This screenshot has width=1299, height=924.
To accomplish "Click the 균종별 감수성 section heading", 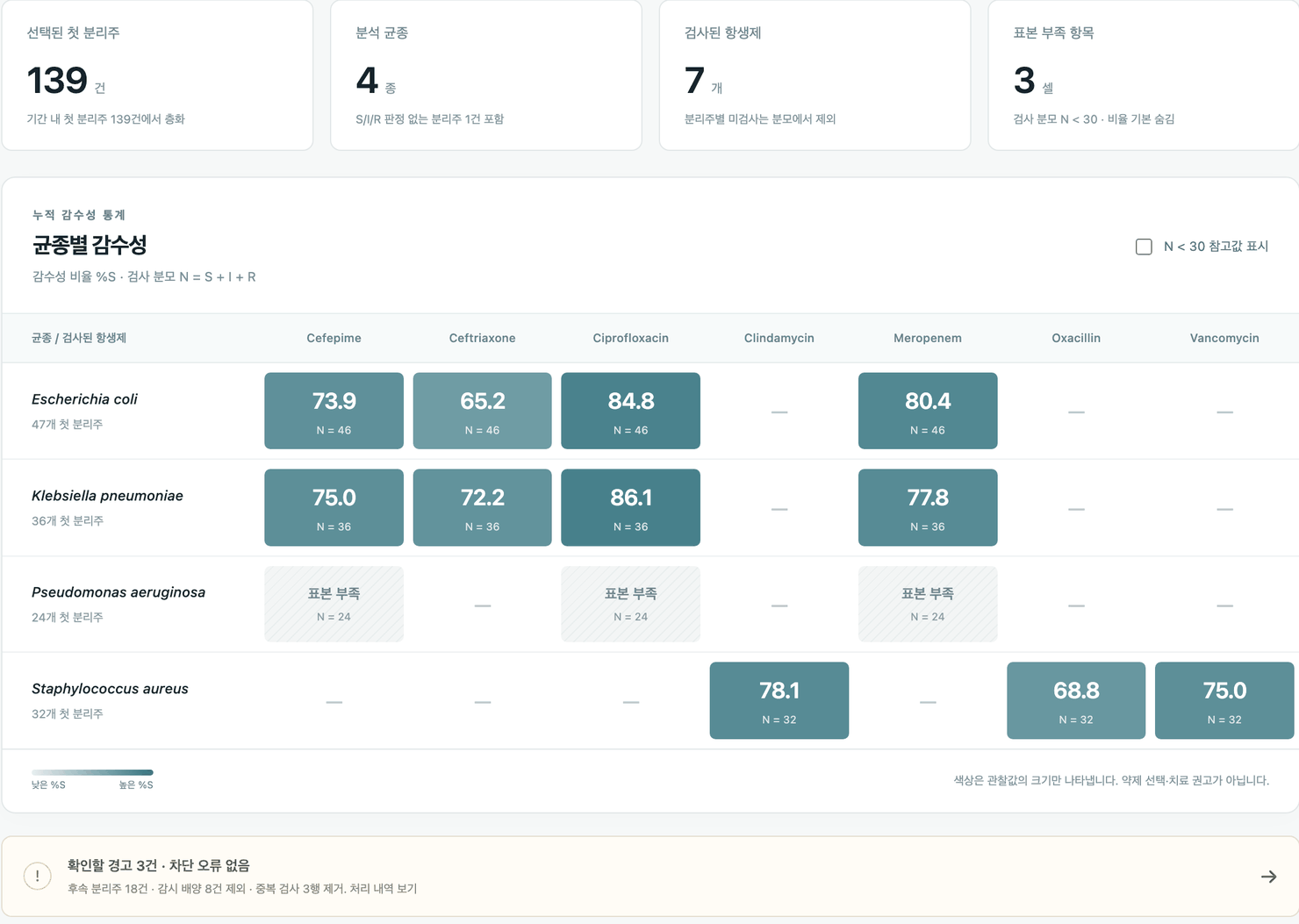I will tap(90, 245).
